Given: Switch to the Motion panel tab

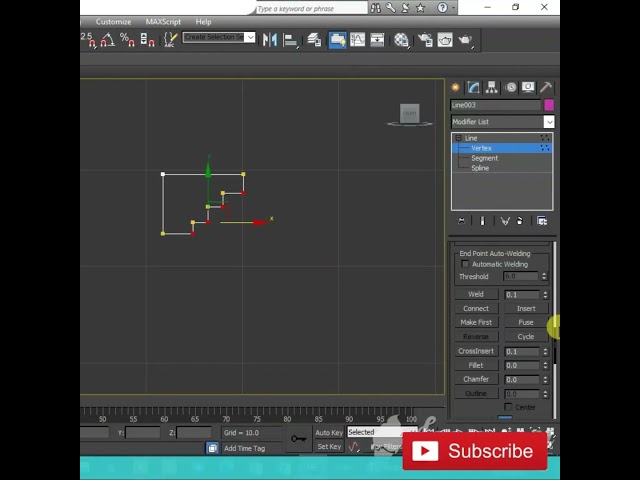Looking at the screenshot, I should tap(510, 87).
